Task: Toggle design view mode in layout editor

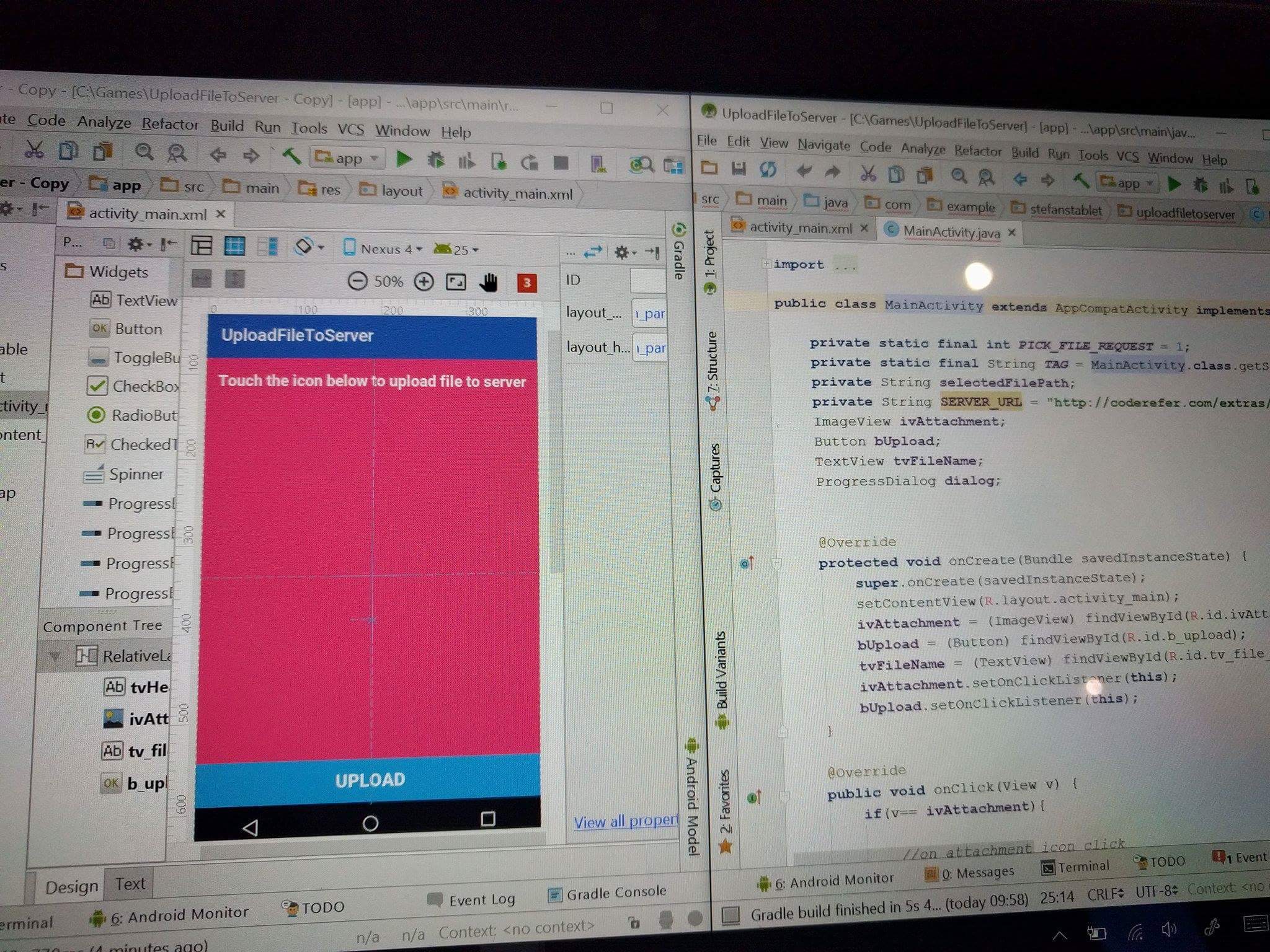Action: tap(202, 246)
